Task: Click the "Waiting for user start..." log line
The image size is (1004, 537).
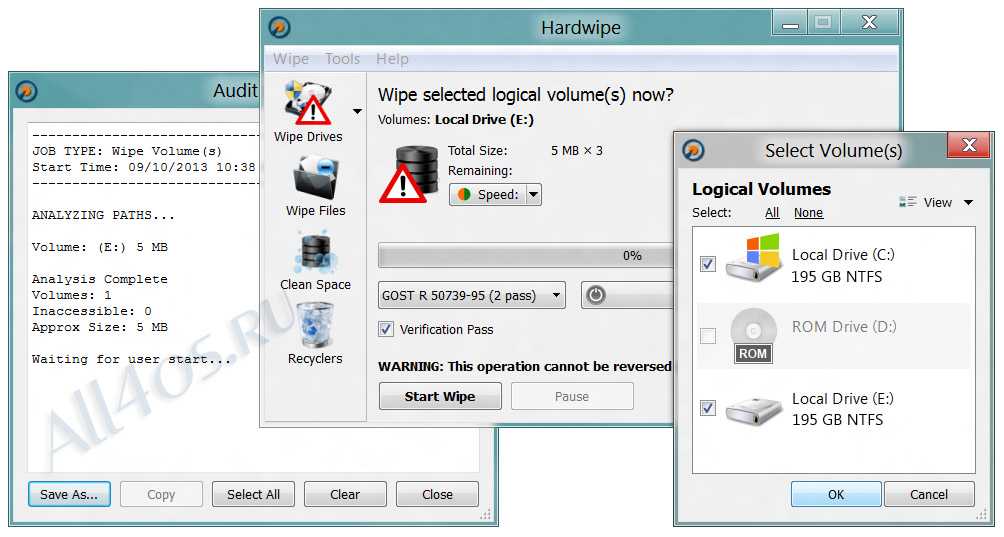Action: 131,359
